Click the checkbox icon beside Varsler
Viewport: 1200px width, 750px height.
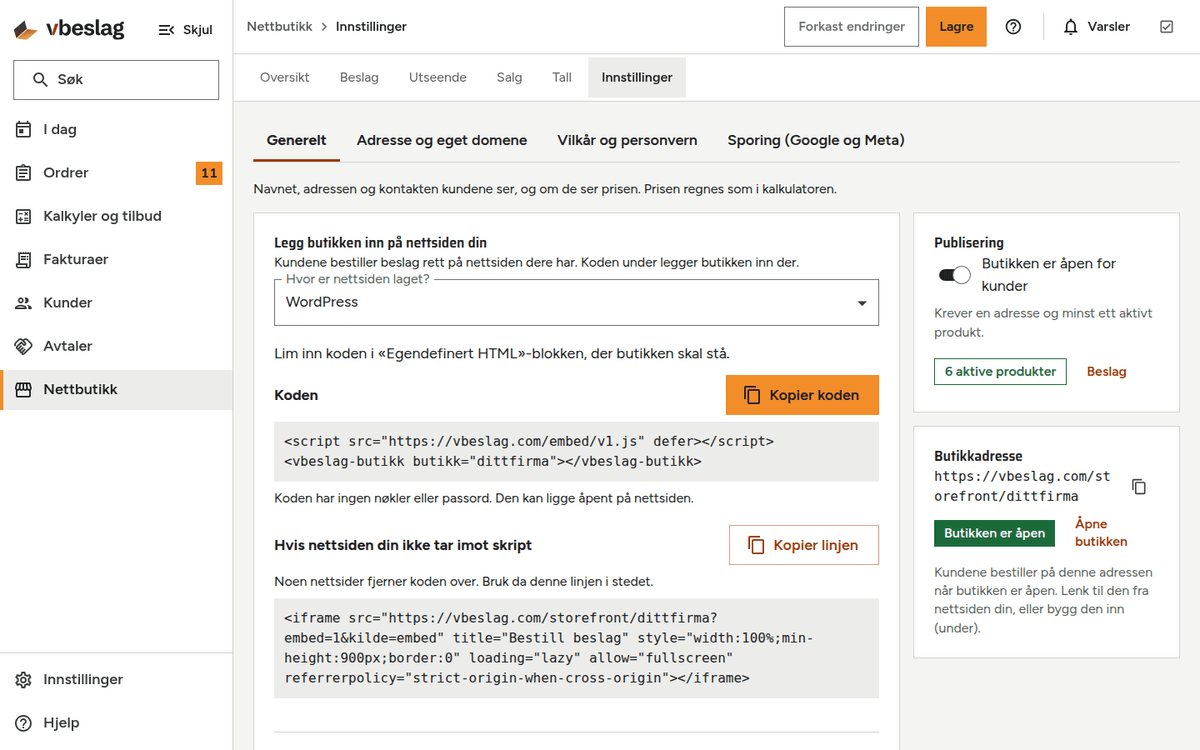[x=1166, y=27]
